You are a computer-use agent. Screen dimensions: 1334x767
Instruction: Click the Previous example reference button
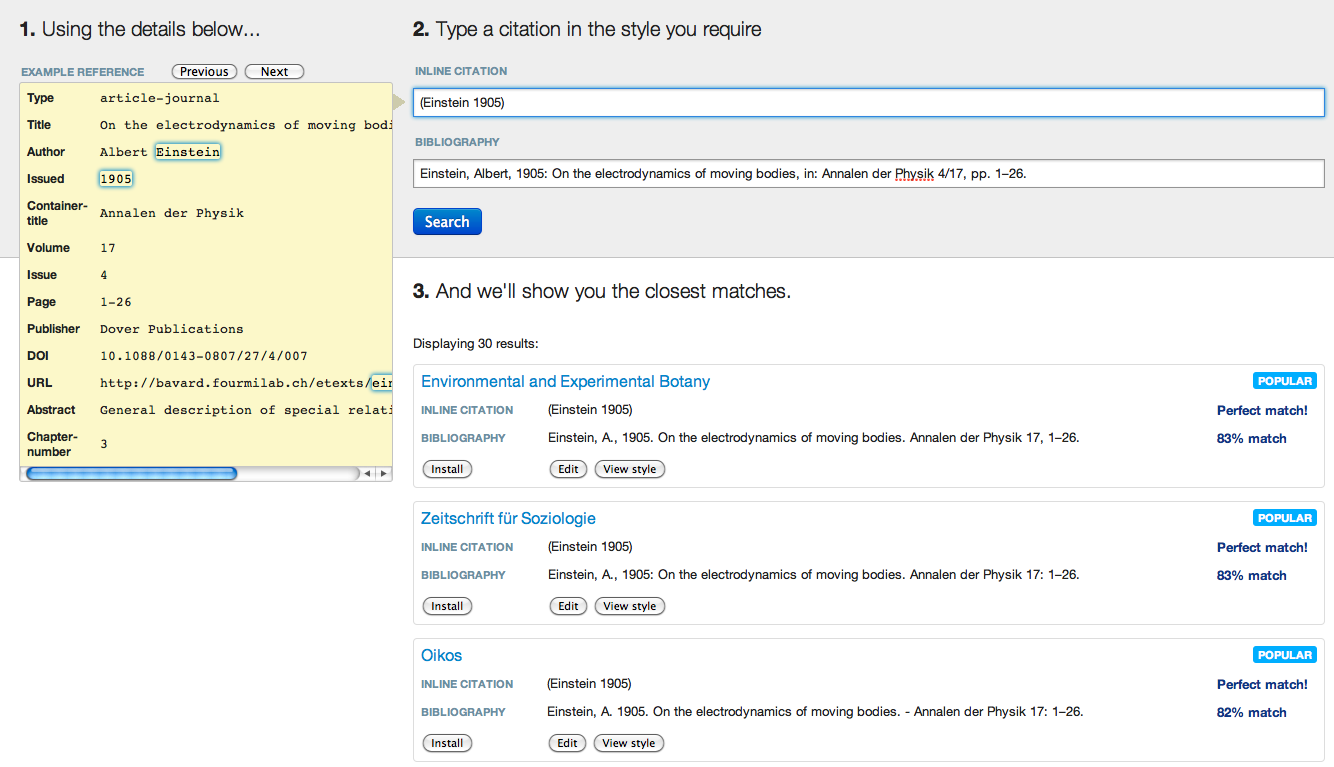(204, 71)
